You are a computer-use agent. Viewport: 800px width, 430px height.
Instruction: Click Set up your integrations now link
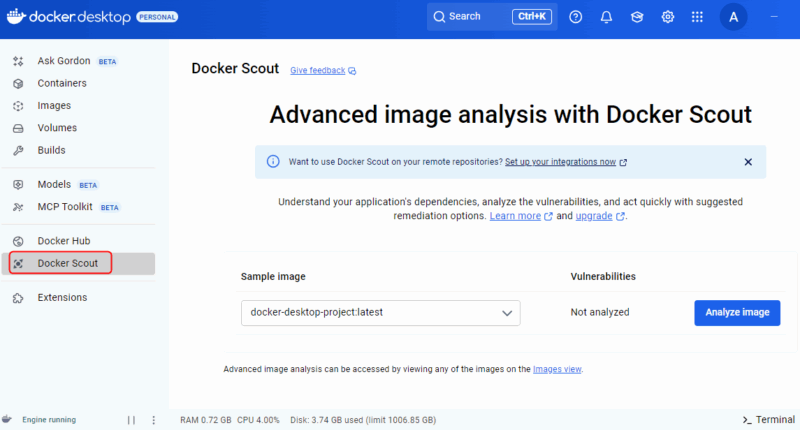coord(560,162)
